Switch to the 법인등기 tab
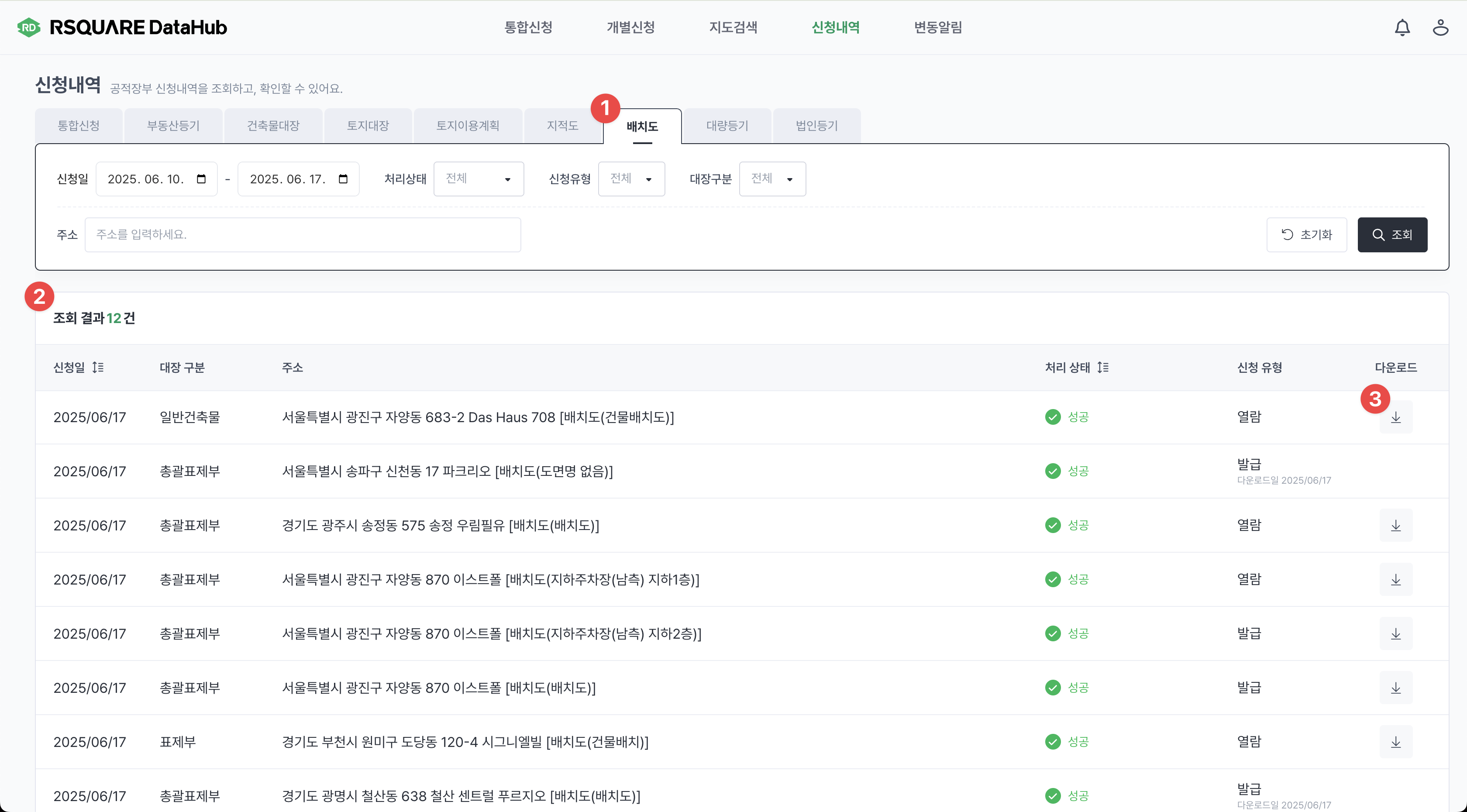This screenshot has width=1467, height=812. click(816, 126)
